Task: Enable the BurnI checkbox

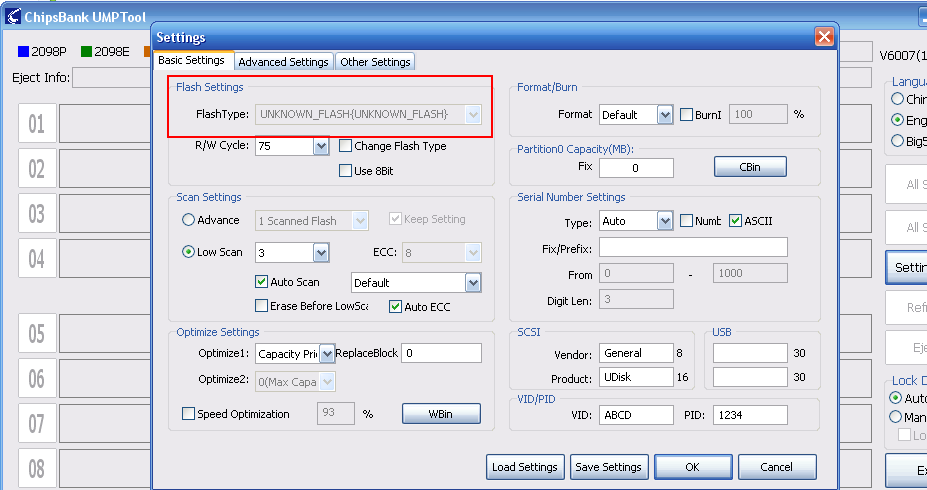Action: 686,115
